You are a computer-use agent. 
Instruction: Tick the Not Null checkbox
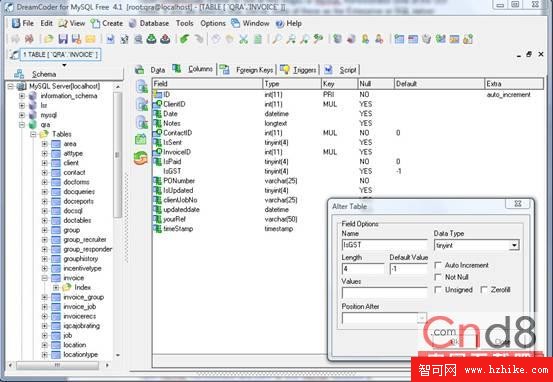438,277
